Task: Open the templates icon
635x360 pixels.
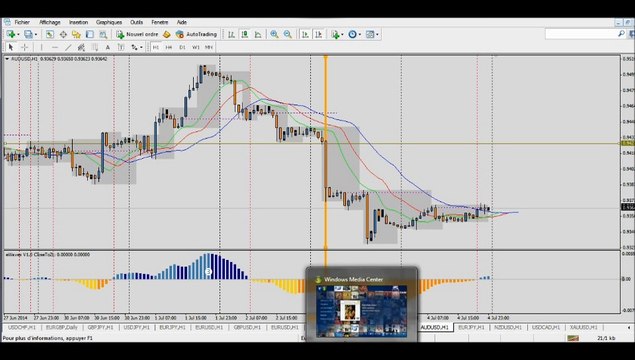Action: click(370, 34)
